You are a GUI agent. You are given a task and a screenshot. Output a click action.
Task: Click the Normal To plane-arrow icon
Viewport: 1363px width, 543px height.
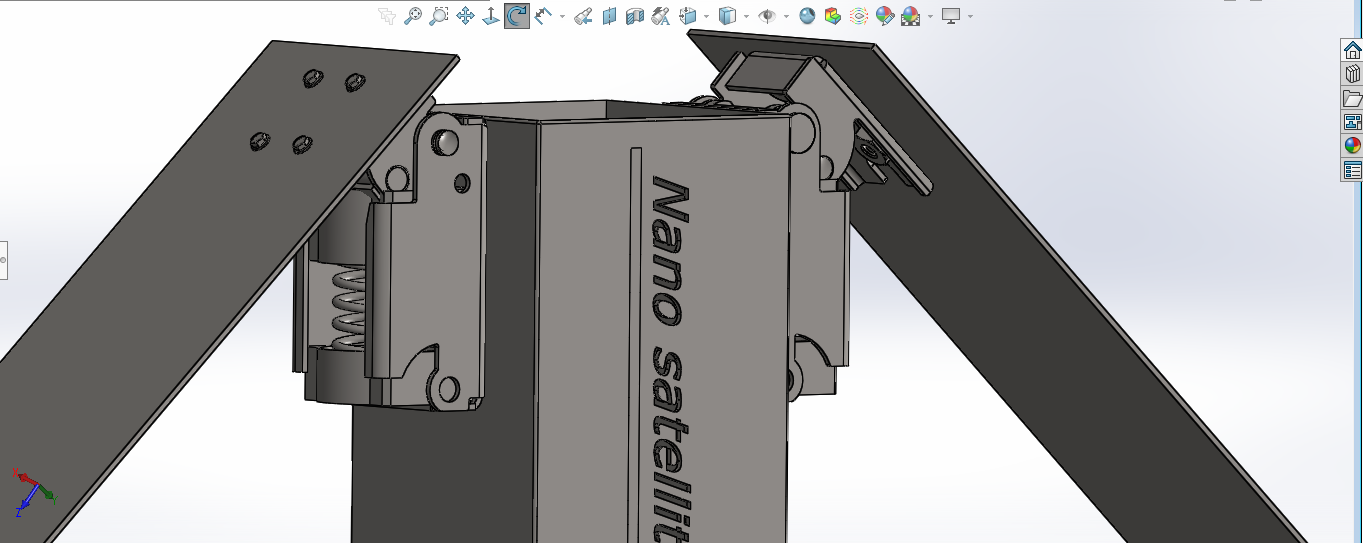[x=491, y=16]
